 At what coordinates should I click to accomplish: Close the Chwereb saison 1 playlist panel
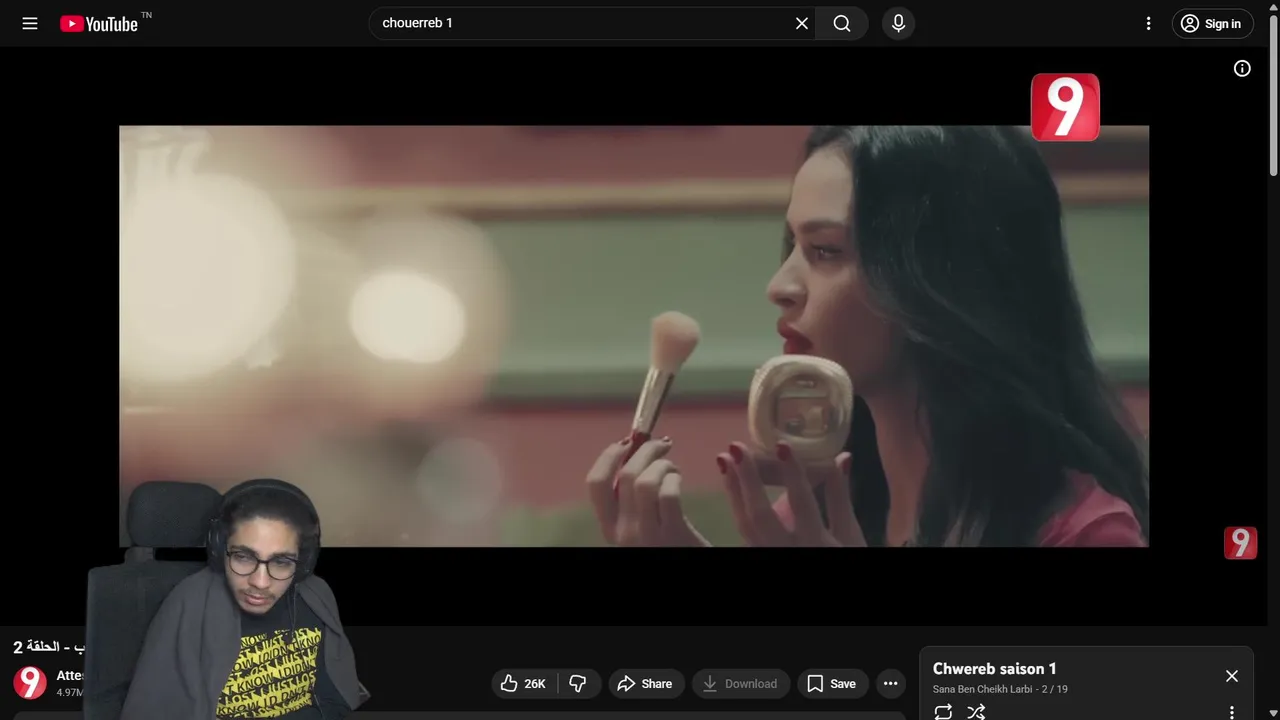(1232, 676)
